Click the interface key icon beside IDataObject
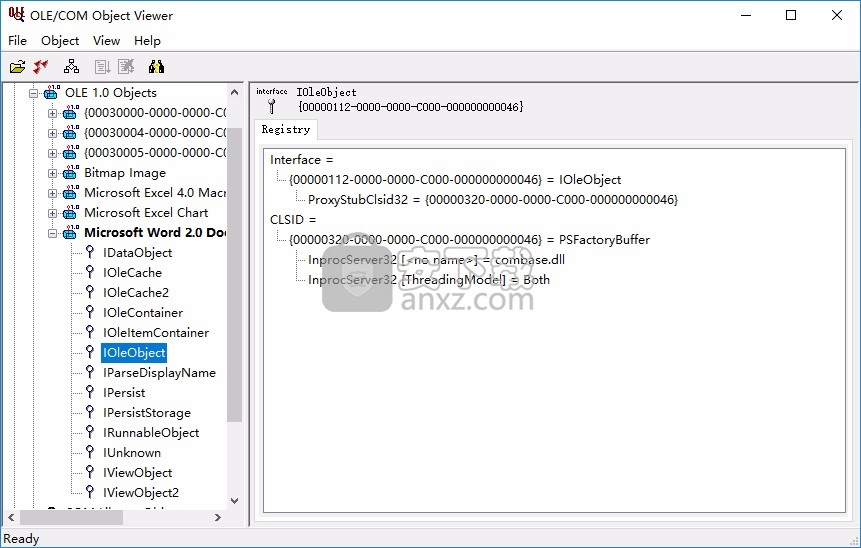This screenshot has height=548, width=861. pyautogui.click(x=90, y=253)
